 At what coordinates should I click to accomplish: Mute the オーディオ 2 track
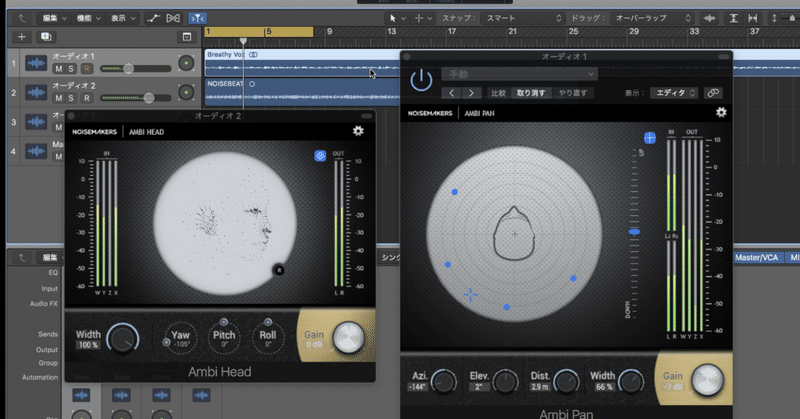(x=59, y=98)
